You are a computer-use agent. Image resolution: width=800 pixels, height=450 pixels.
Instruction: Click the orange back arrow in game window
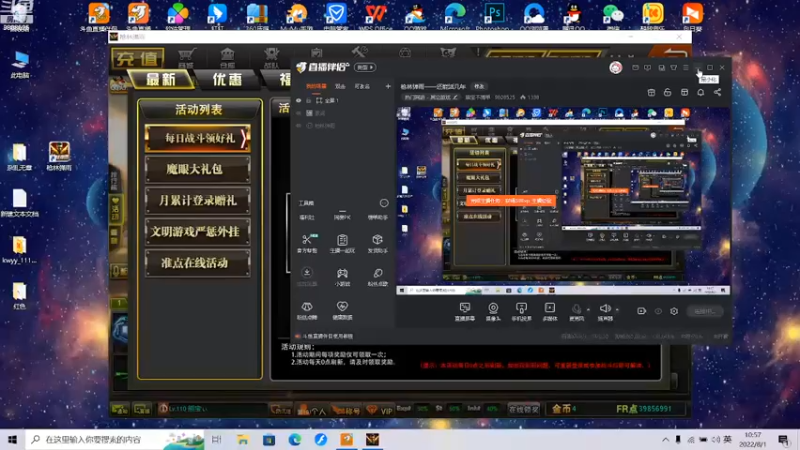[674, 53]
